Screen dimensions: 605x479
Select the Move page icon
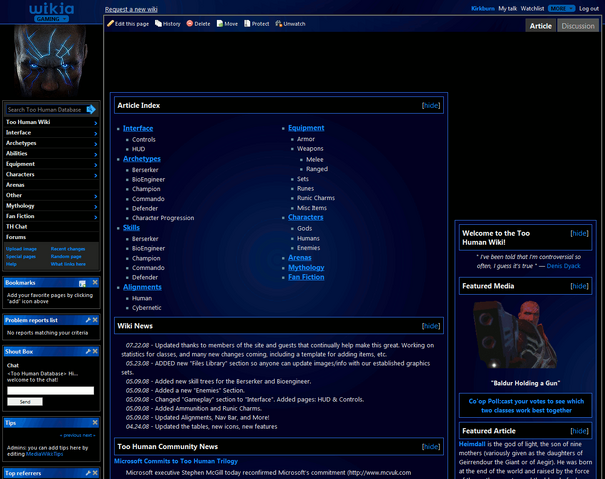click(220, 24)
